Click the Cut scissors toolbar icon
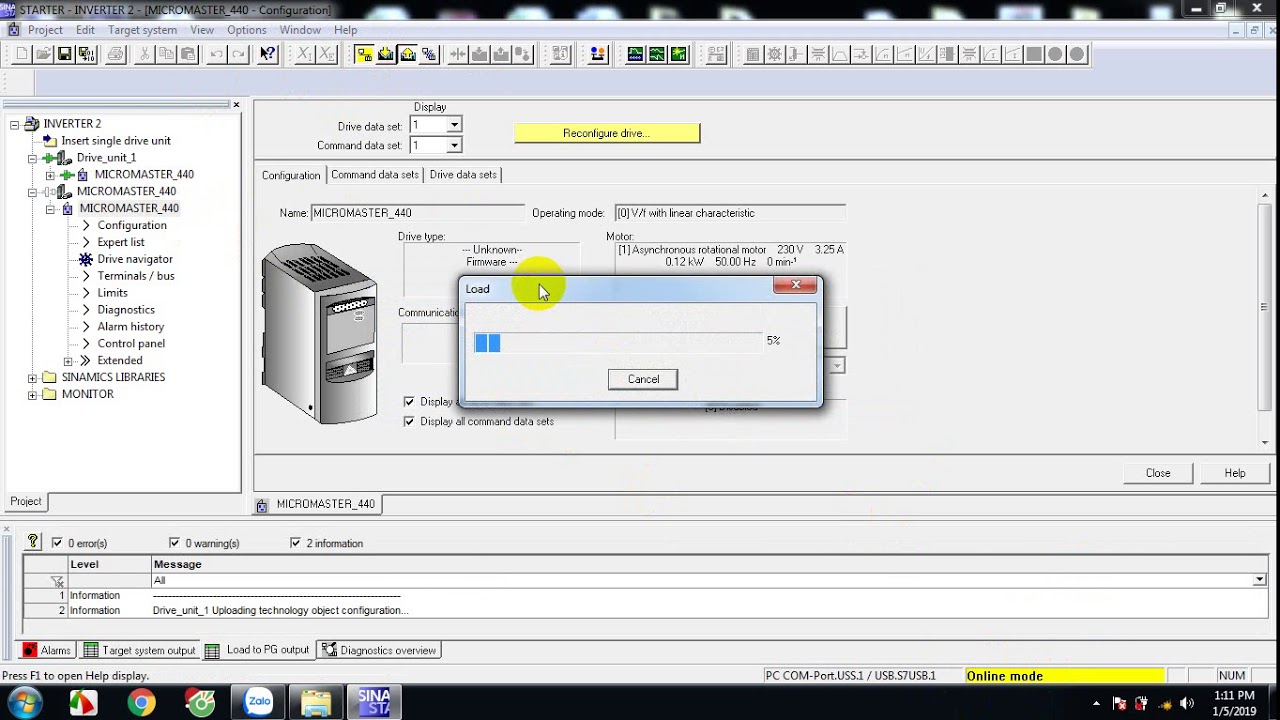The width and height of the screenshot is (1280, 720). point(143,54)
